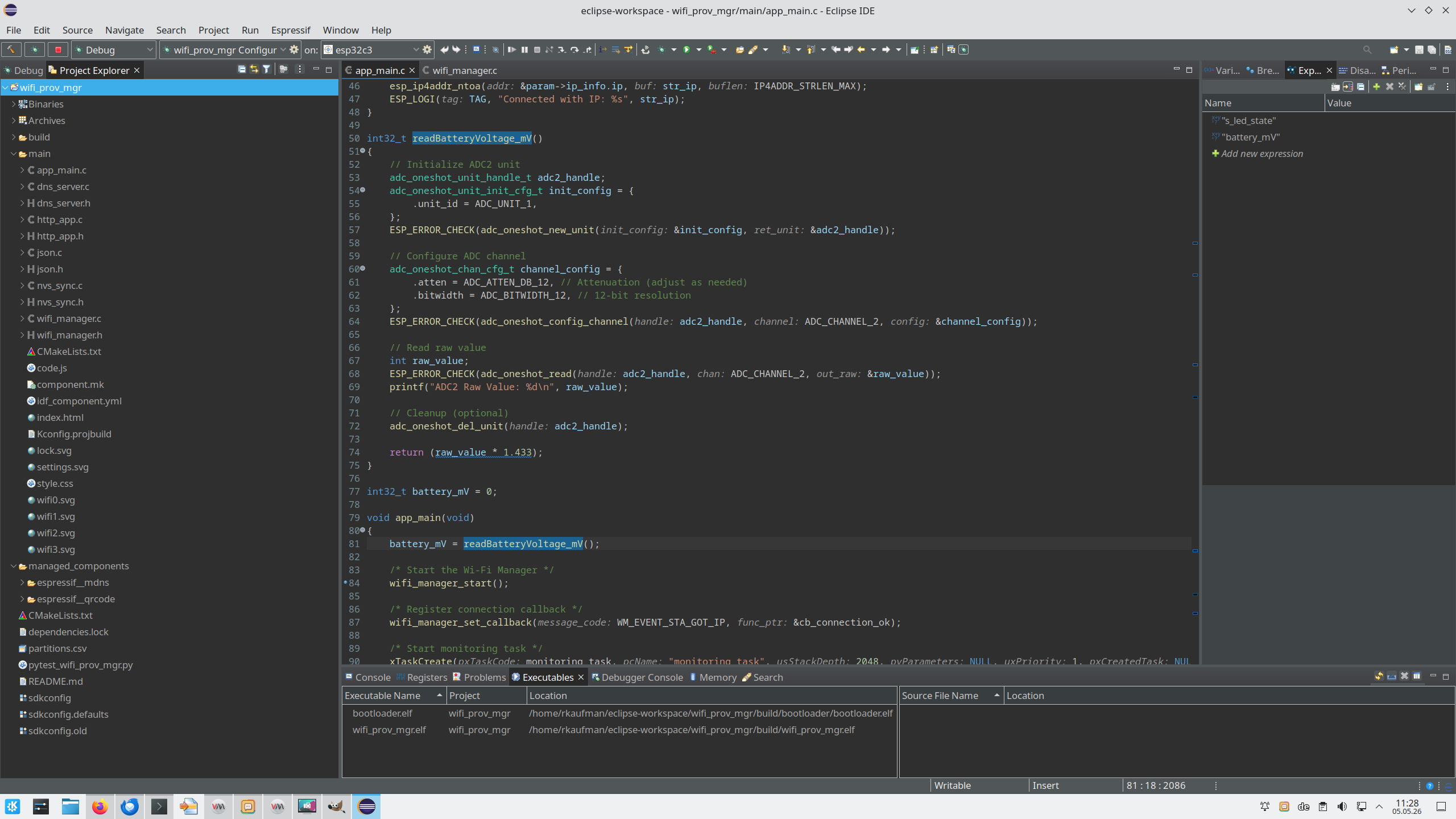Switch to the Variables view tab
1456x819 pixels.
(x=1222, y=70)
